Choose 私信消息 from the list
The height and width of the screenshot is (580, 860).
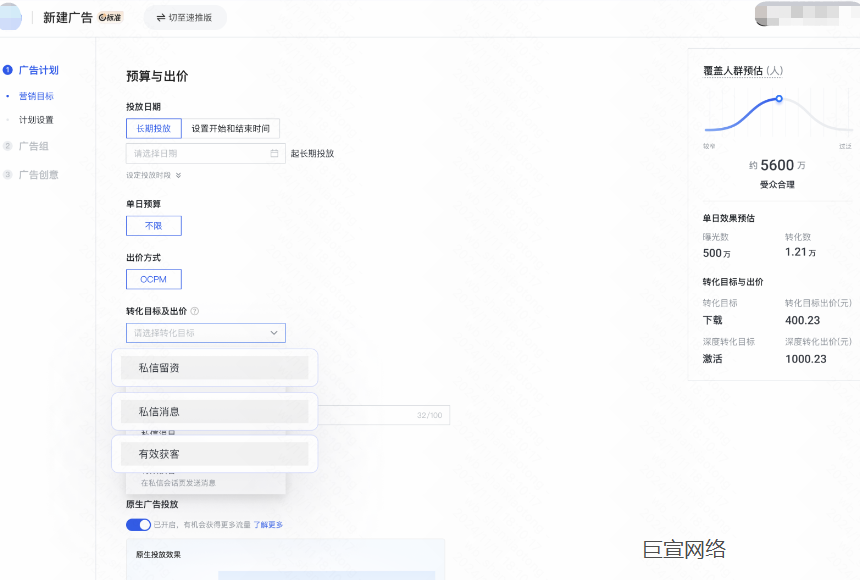tap(214, 412)
